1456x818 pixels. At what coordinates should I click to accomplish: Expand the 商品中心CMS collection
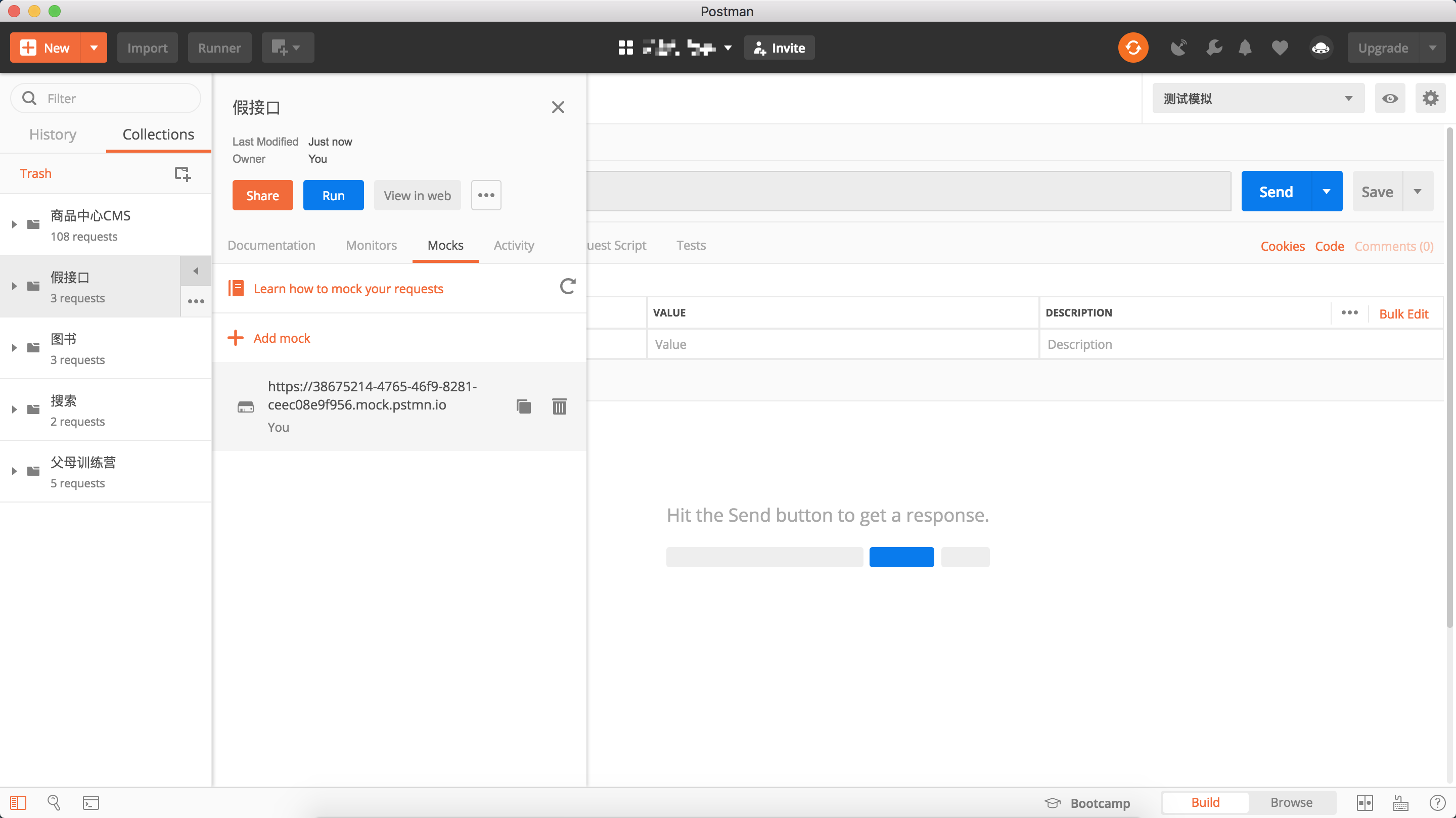tap(15, 224)
